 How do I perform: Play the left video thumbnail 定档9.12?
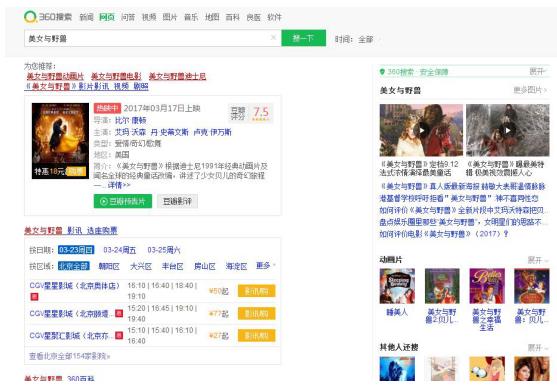[x=421, y=130]
